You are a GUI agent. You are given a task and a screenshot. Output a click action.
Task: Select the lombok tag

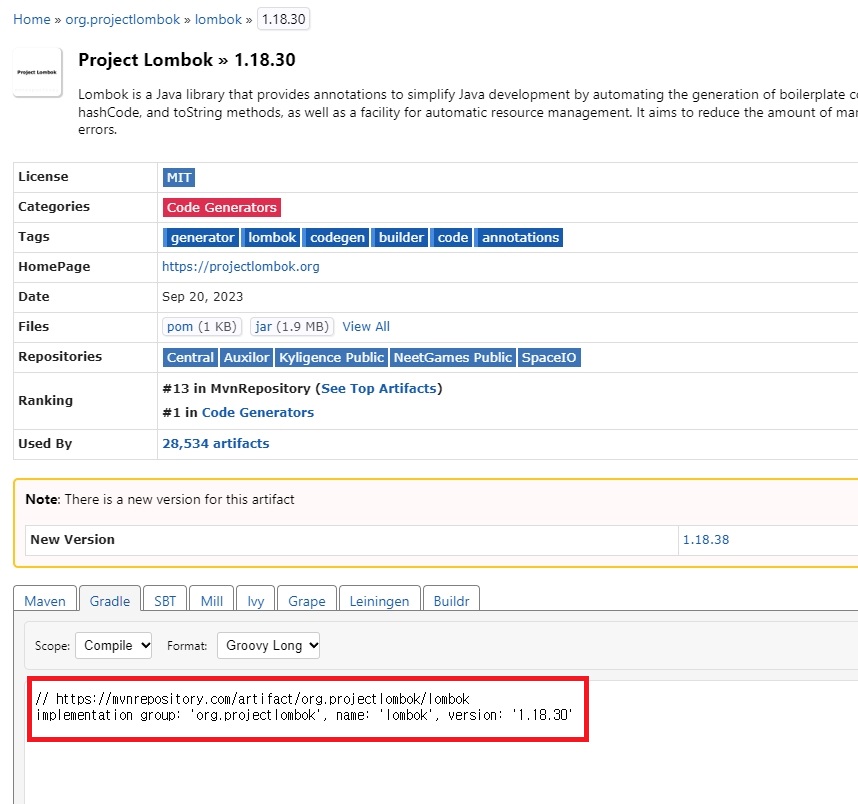coord(271,238)
